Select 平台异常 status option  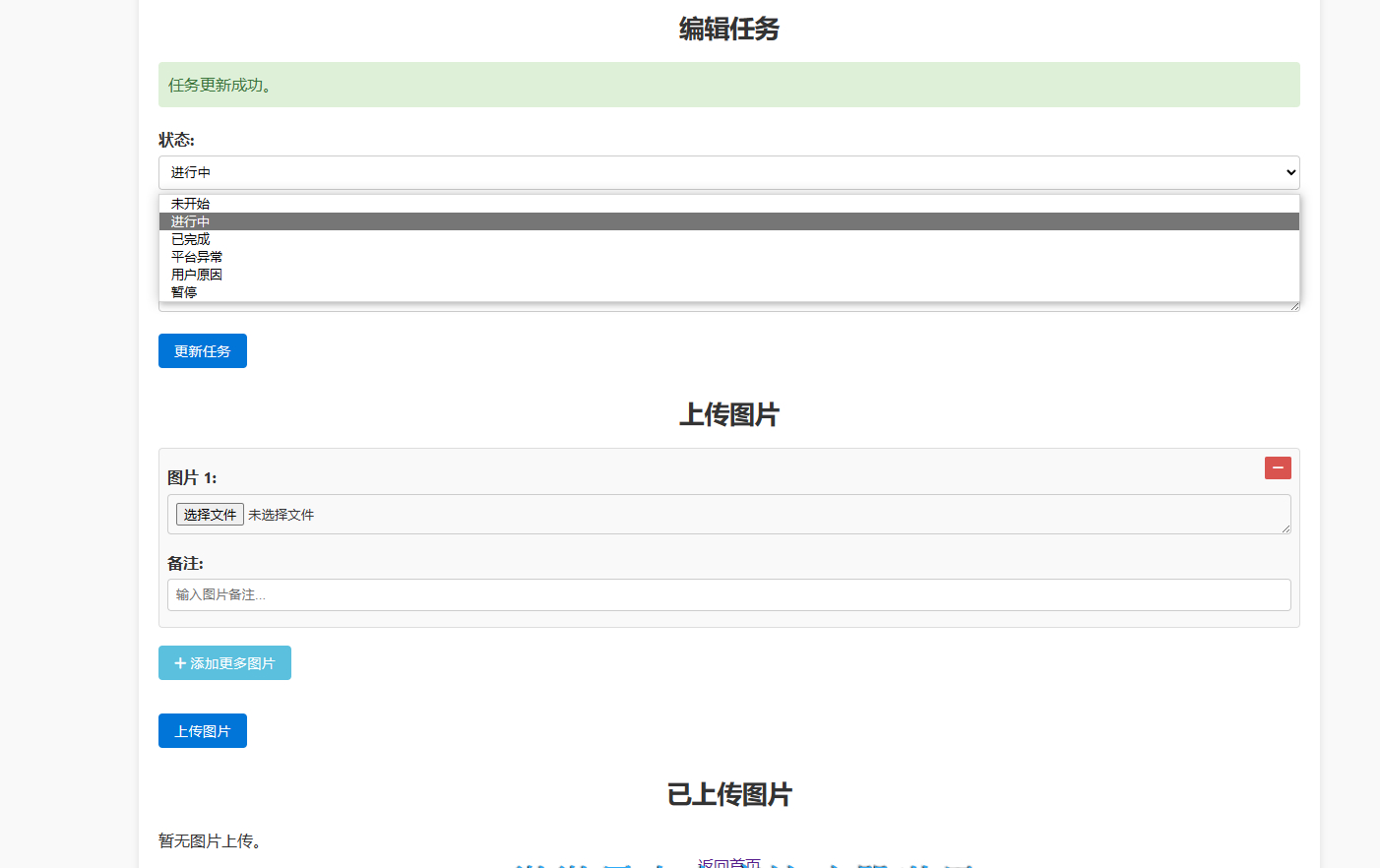tap(197, 257)
